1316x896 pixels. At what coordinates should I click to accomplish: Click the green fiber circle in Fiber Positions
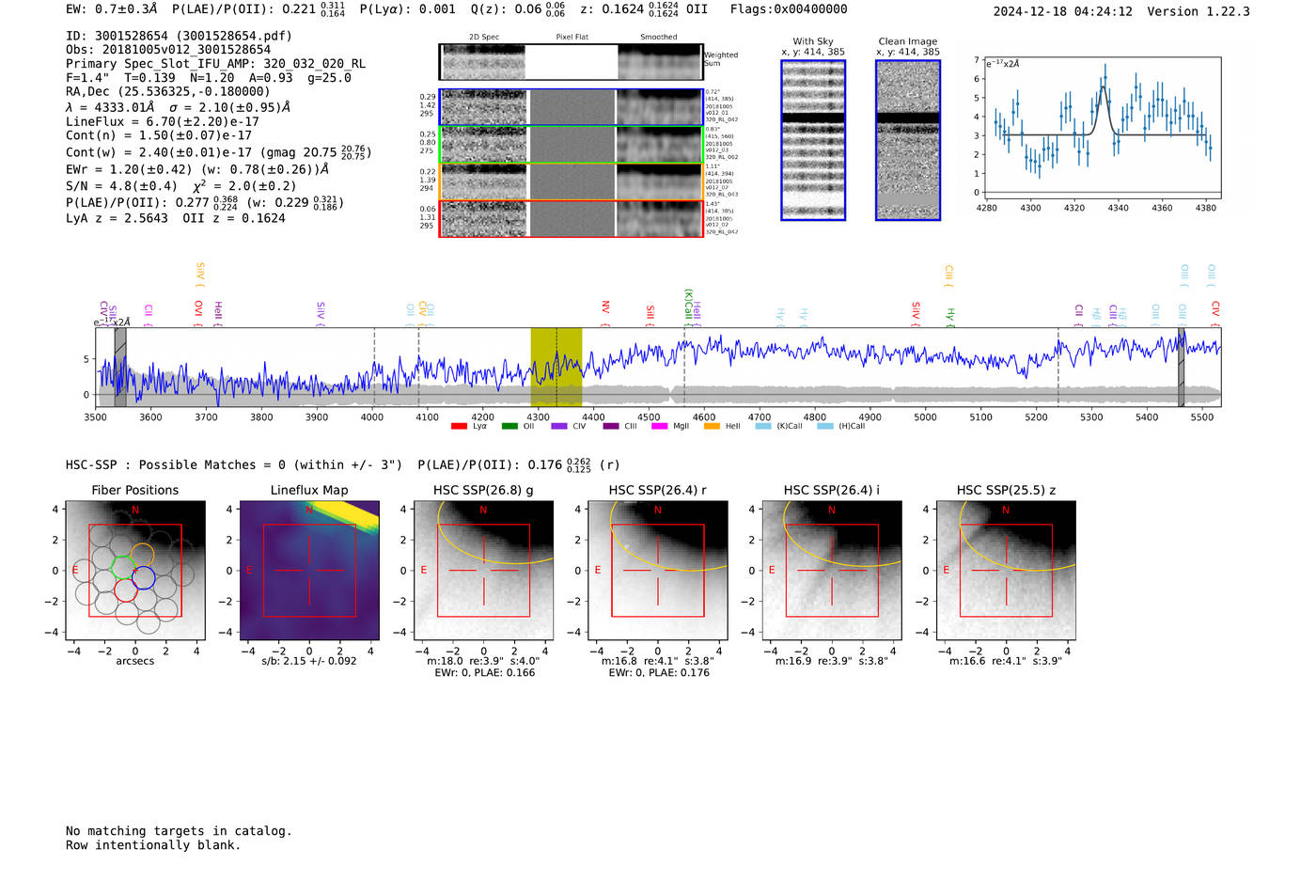coord(123,567)
